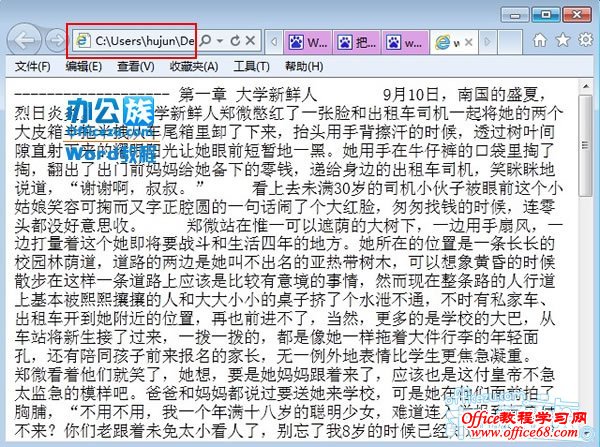
Task: Close the active IE tab
Action: coord(468,42)
